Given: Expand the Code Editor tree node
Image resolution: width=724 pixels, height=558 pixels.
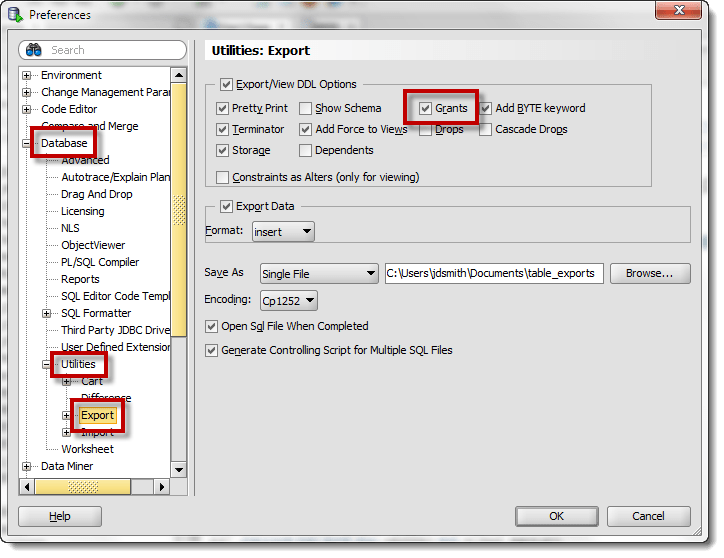Looking at the screenshot, I should pyautogui.click(x=27, y=109).
